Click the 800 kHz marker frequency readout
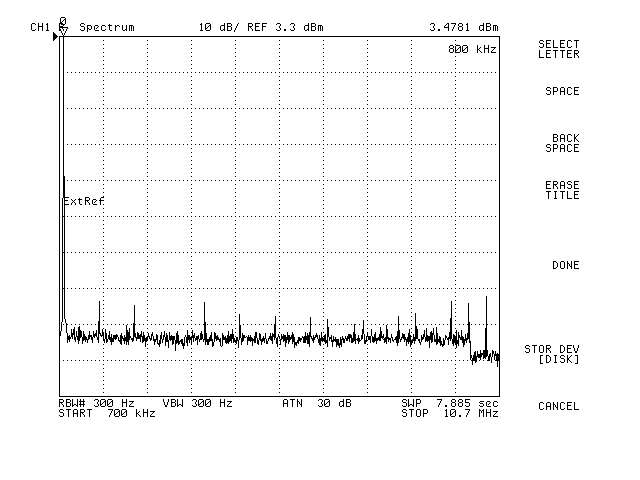Screen dimensions: 640x480 click(472, 49)
